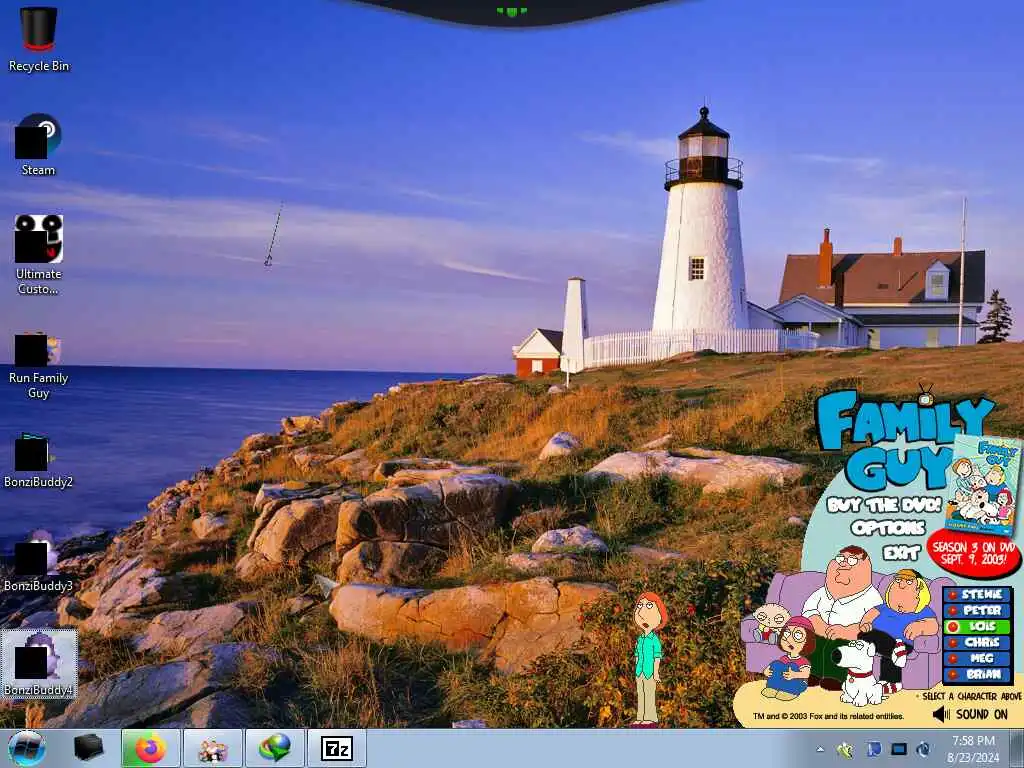Toggle the Sound On speaker control
This screenshot has height=768, width=1024.
(x=970, y=714)
